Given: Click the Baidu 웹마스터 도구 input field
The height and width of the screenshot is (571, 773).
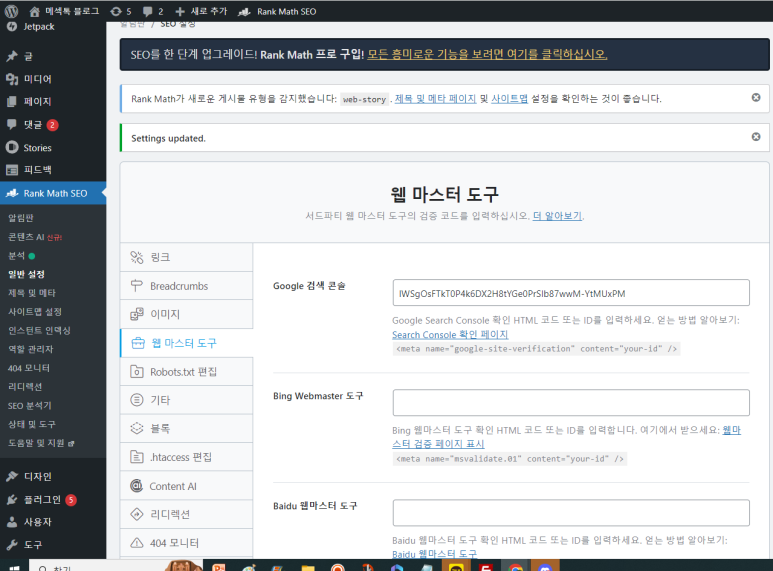Looking at the screenshot, I should pos(571,513).
